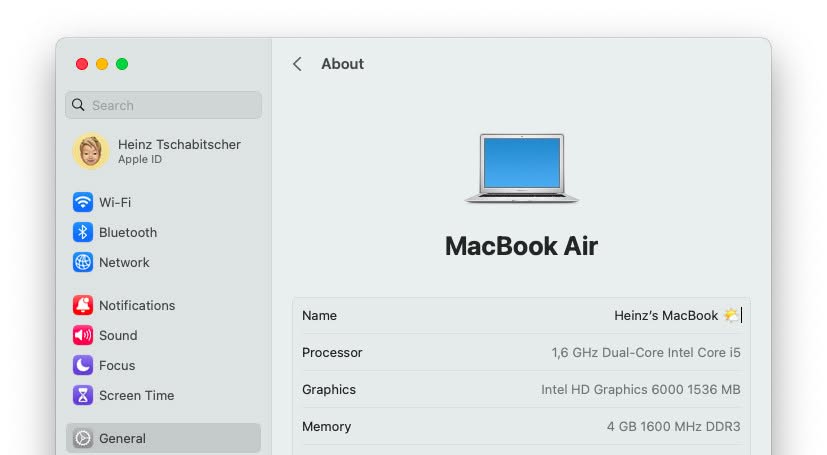The height and width of the screenshot is (455, 827).
Task: Click the "Apple ID" subtitle text
Action: pyautogui.click(x=140, y=159)
